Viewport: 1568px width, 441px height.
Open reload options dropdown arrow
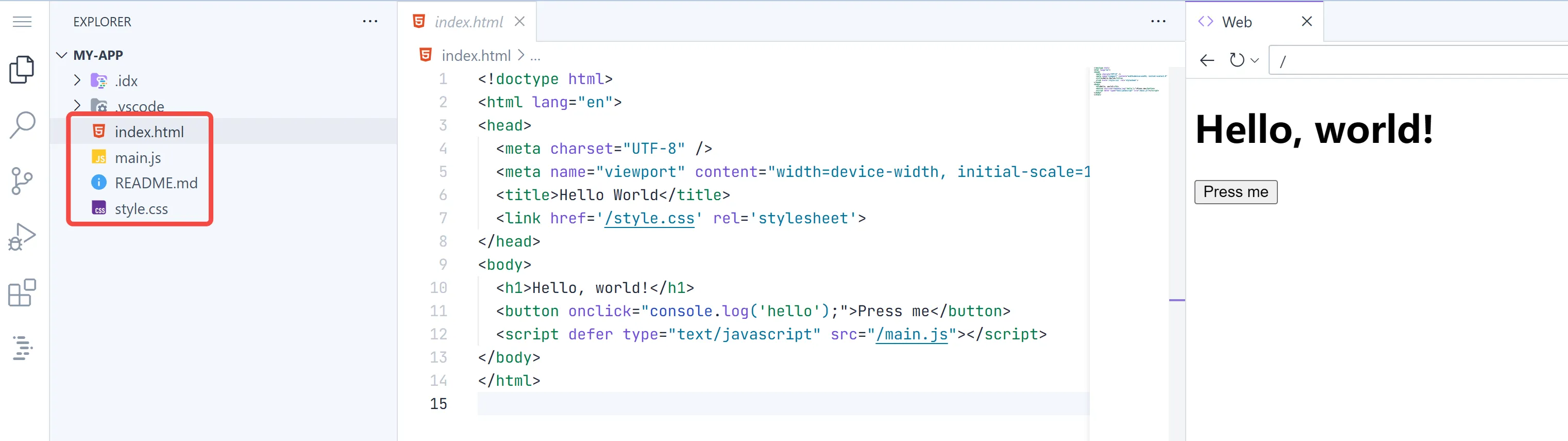[1255, 60]
